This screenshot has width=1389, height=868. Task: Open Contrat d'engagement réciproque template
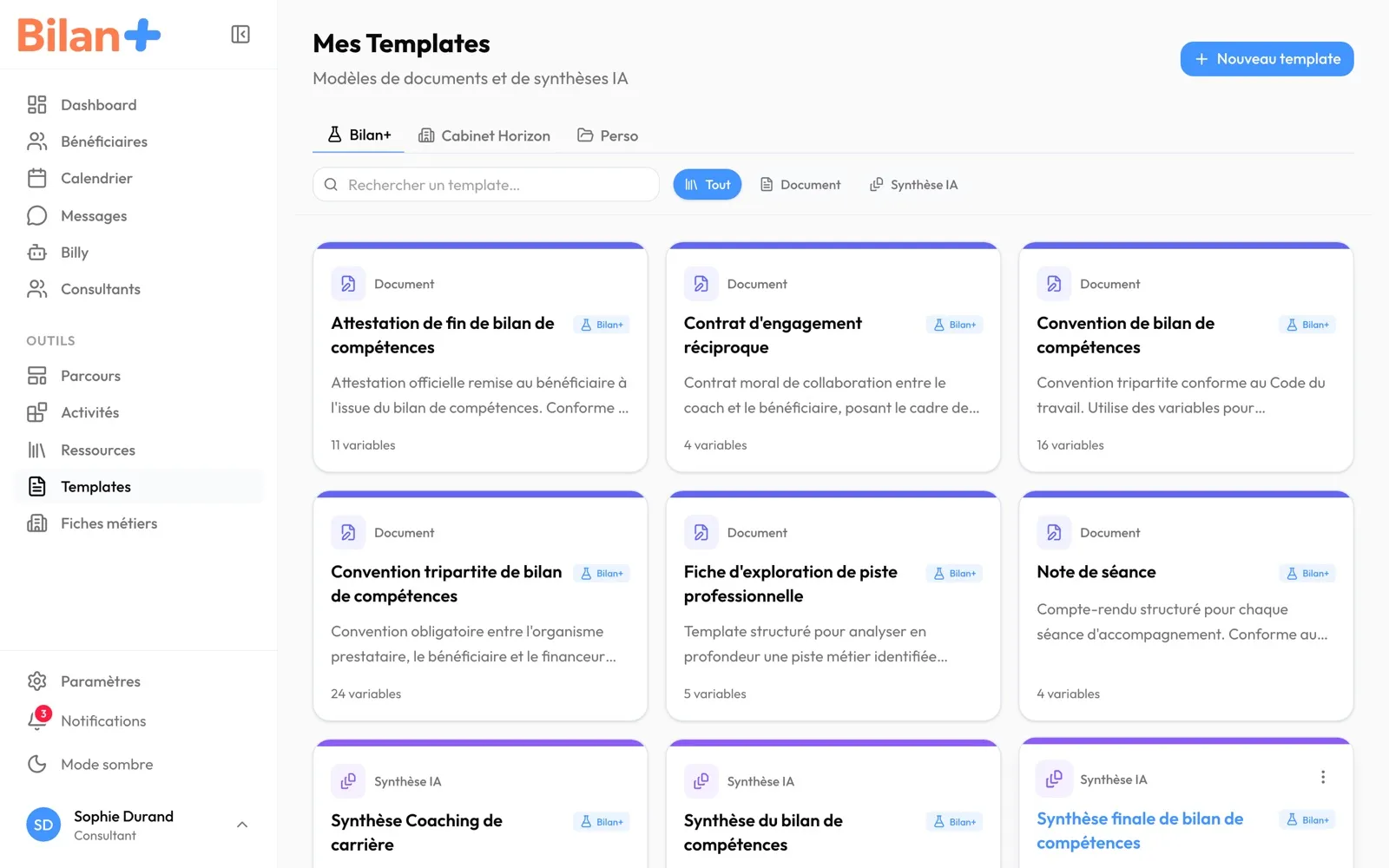pos(833,358)
